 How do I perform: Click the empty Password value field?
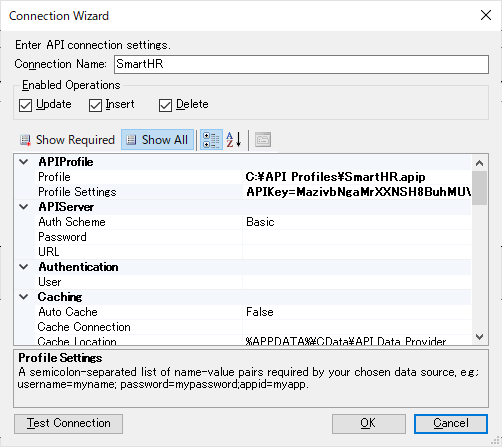357,237
